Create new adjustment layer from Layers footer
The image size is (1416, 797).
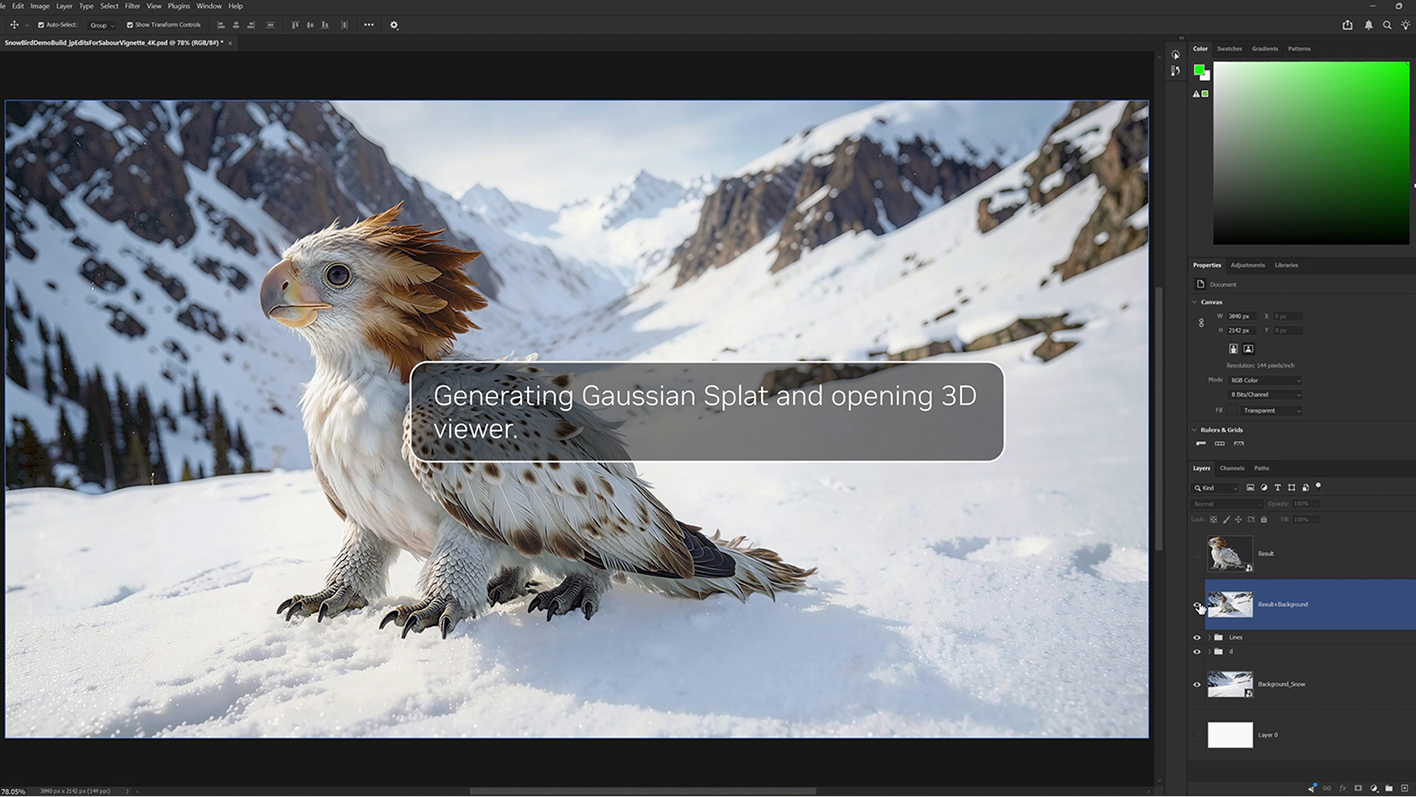coord(1374,788)
